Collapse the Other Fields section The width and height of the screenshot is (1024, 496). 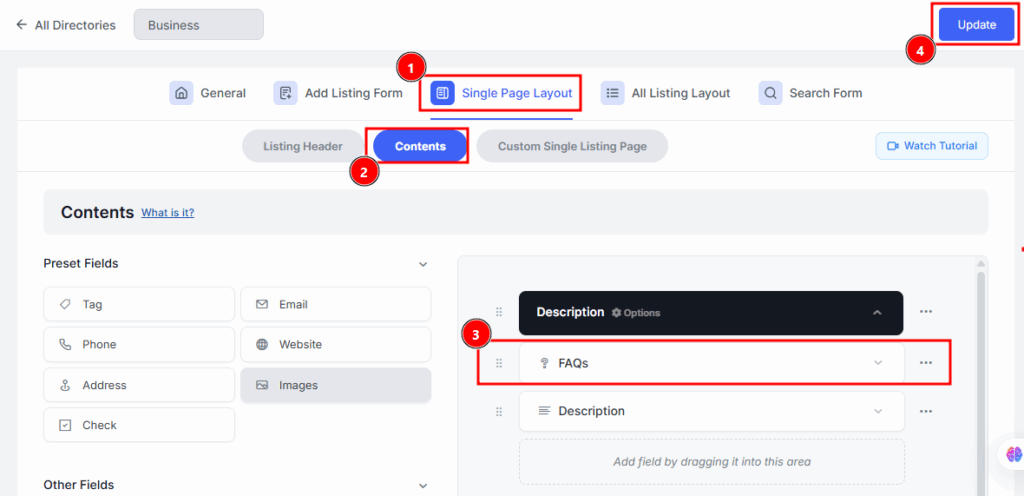click(x=423, y=485)
